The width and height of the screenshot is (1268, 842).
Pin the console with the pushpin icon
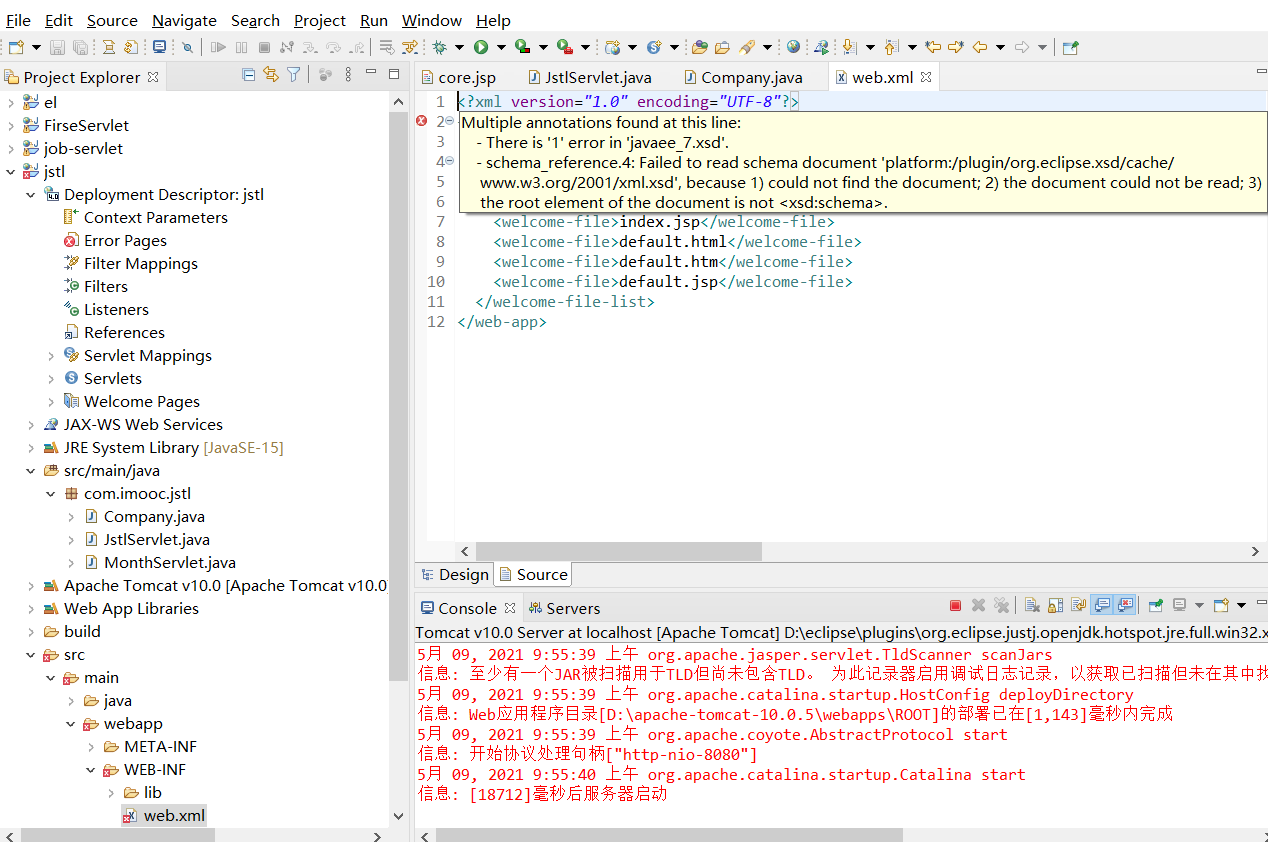tap(1155, 605)
